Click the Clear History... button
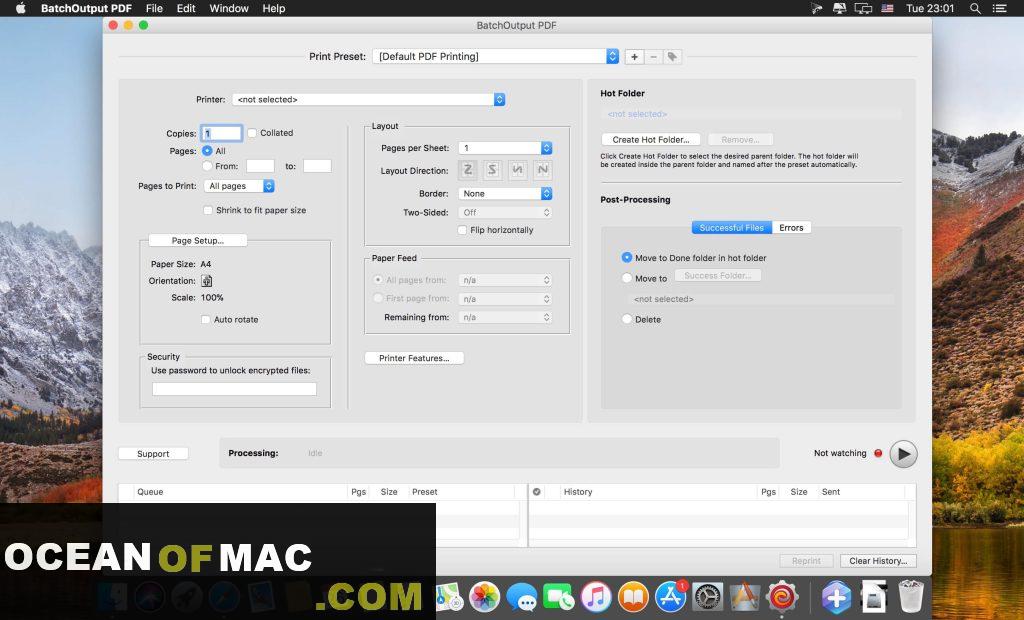This screenshot has width=1024, height=620. [878, 561]
